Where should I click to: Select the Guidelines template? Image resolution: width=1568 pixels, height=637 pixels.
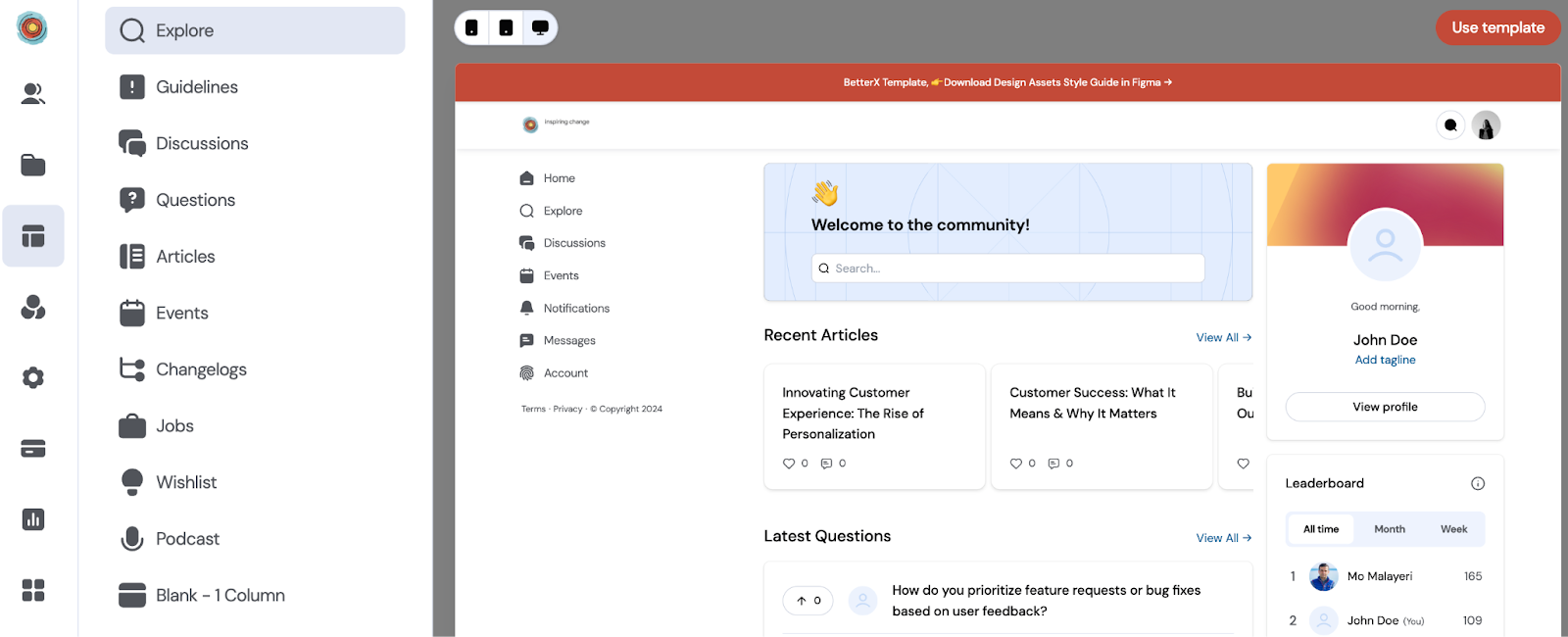click(x=255, y=87)
